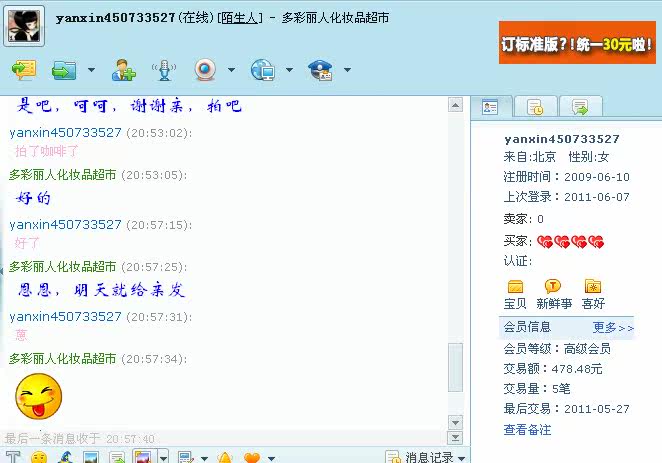
Task: Click the screenshot capture icon
Action: pyautogui.click(x=143, y=457)
